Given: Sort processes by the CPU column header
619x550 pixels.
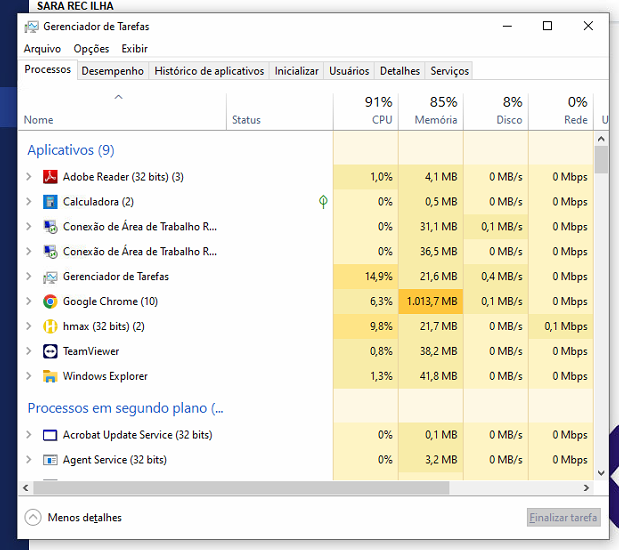Looking at the screenshot, I should pyautogui.click(x=366, y=110).
